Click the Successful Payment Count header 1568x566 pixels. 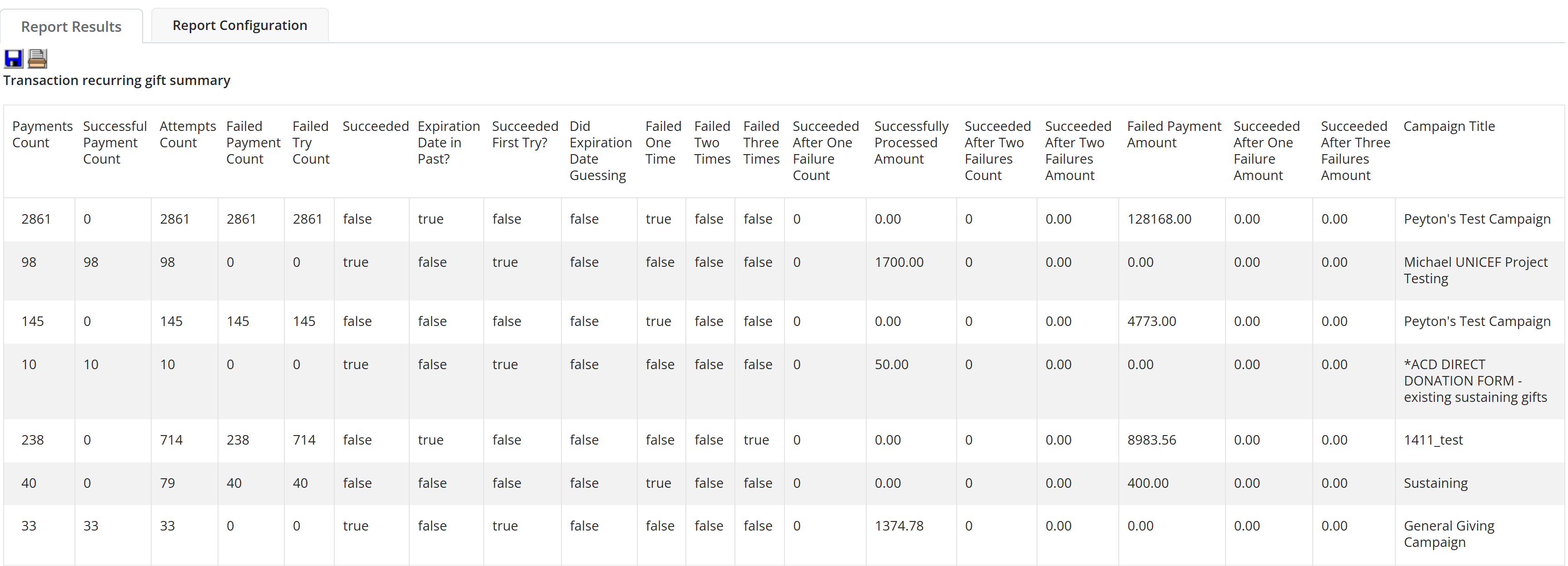click(x=115, y=143)
